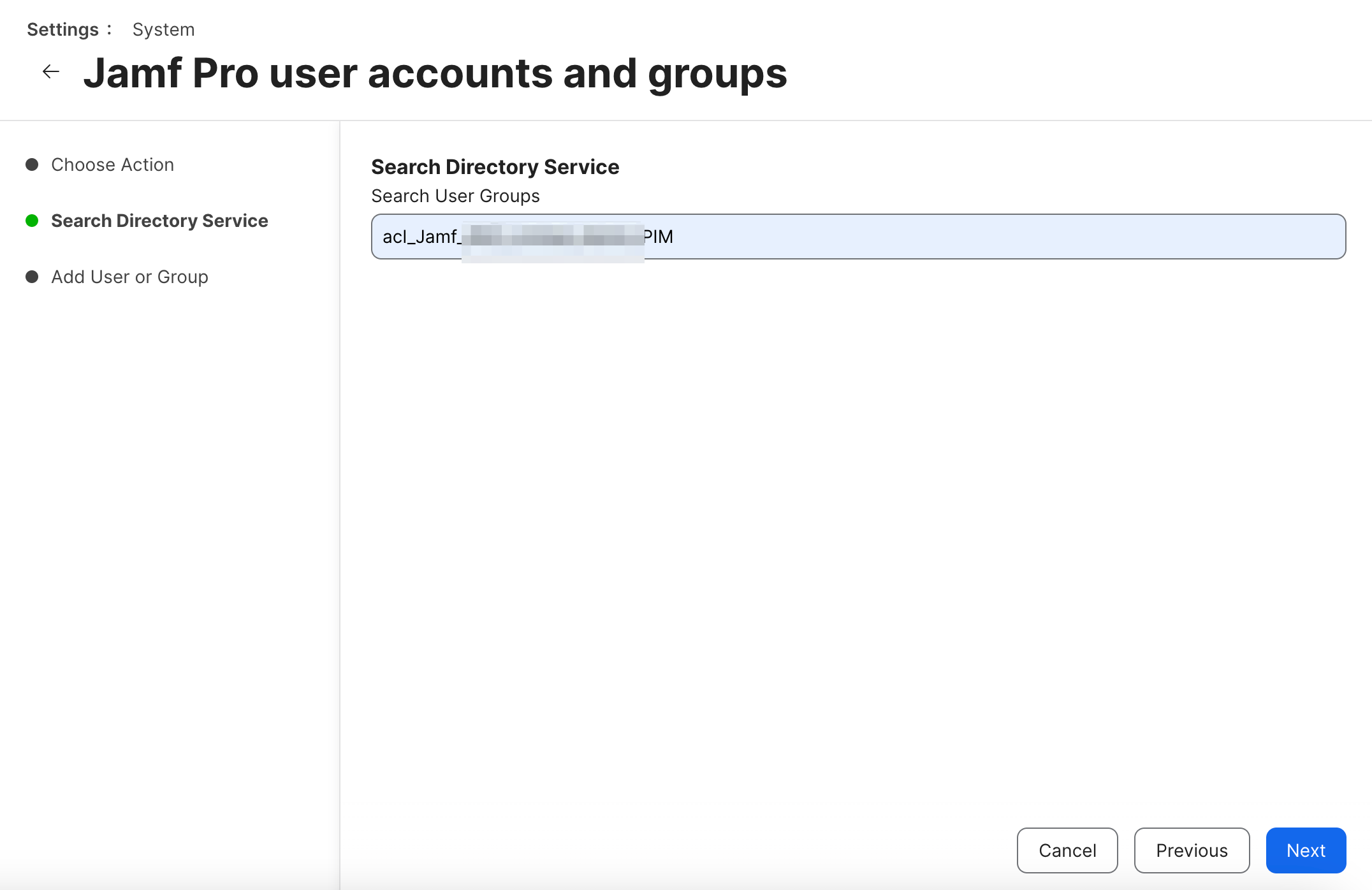Image resolution: width=1372 pixels, height=890 pixels.
Task: Cancel the directory search wizard
Action: [x=1067, y=850]
